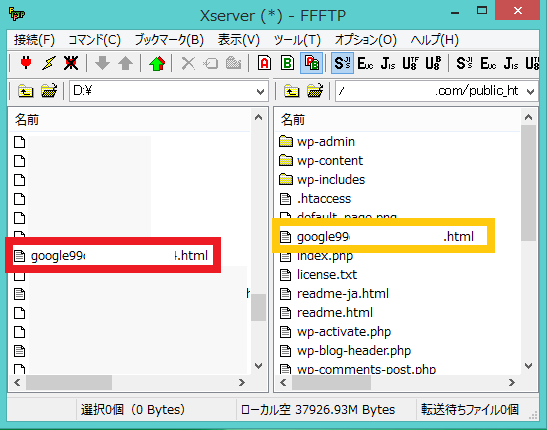Click the X Delete icon in toolbar
This screenshot has height=430, width=547.
pos(188,63)
